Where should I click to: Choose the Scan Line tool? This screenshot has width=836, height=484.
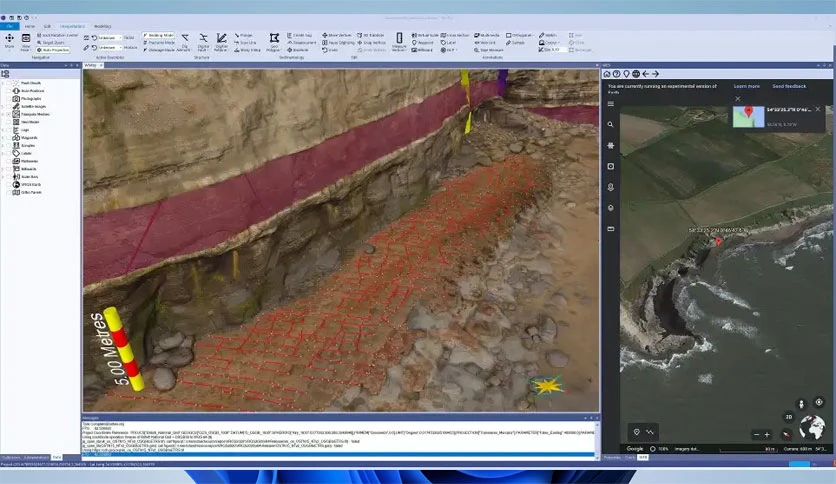(x=245, y=43)
